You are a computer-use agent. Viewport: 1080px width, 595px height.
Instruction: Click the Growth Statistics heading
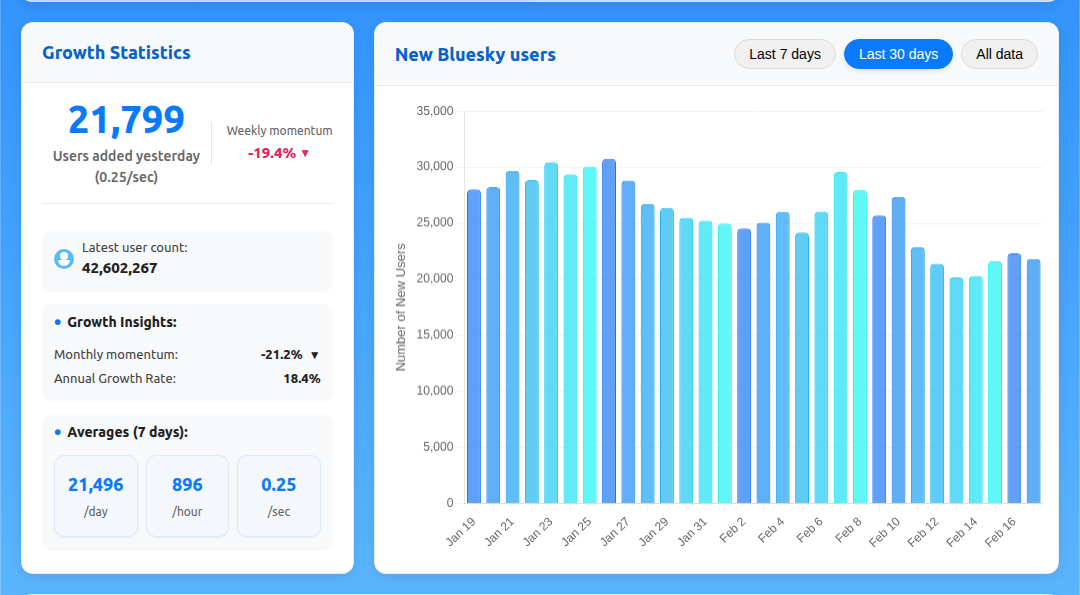coord(116,53)
